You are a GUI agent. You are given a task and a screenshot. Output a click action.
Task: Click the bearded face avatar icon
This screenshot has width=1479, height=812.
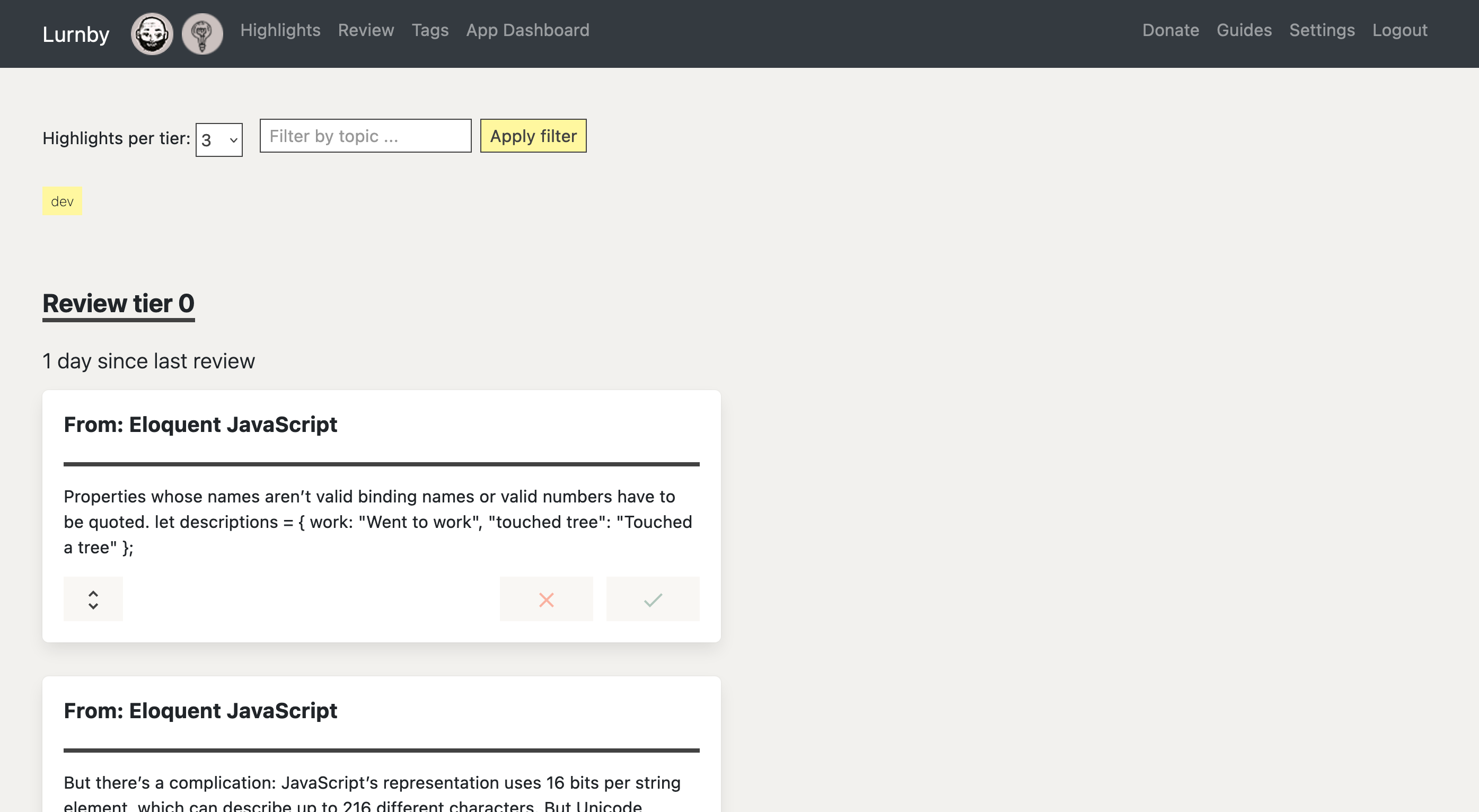(x=152, y=34)
